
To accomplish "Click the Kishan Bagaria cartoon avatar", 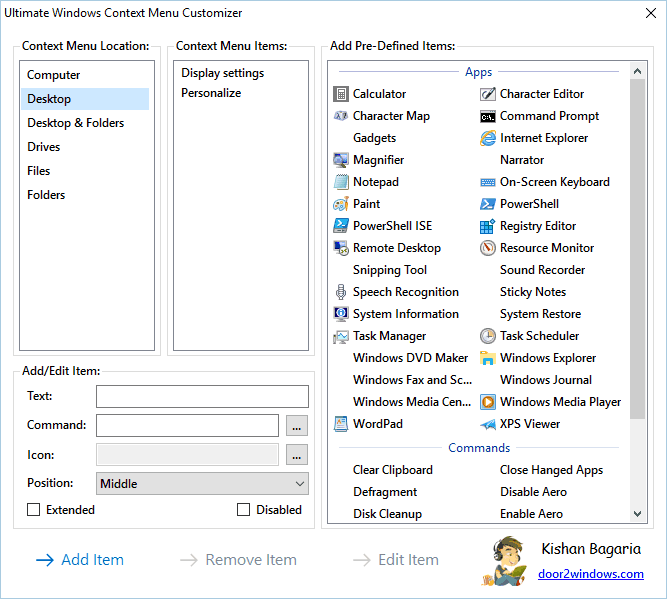I will click(x=505, y=561).
